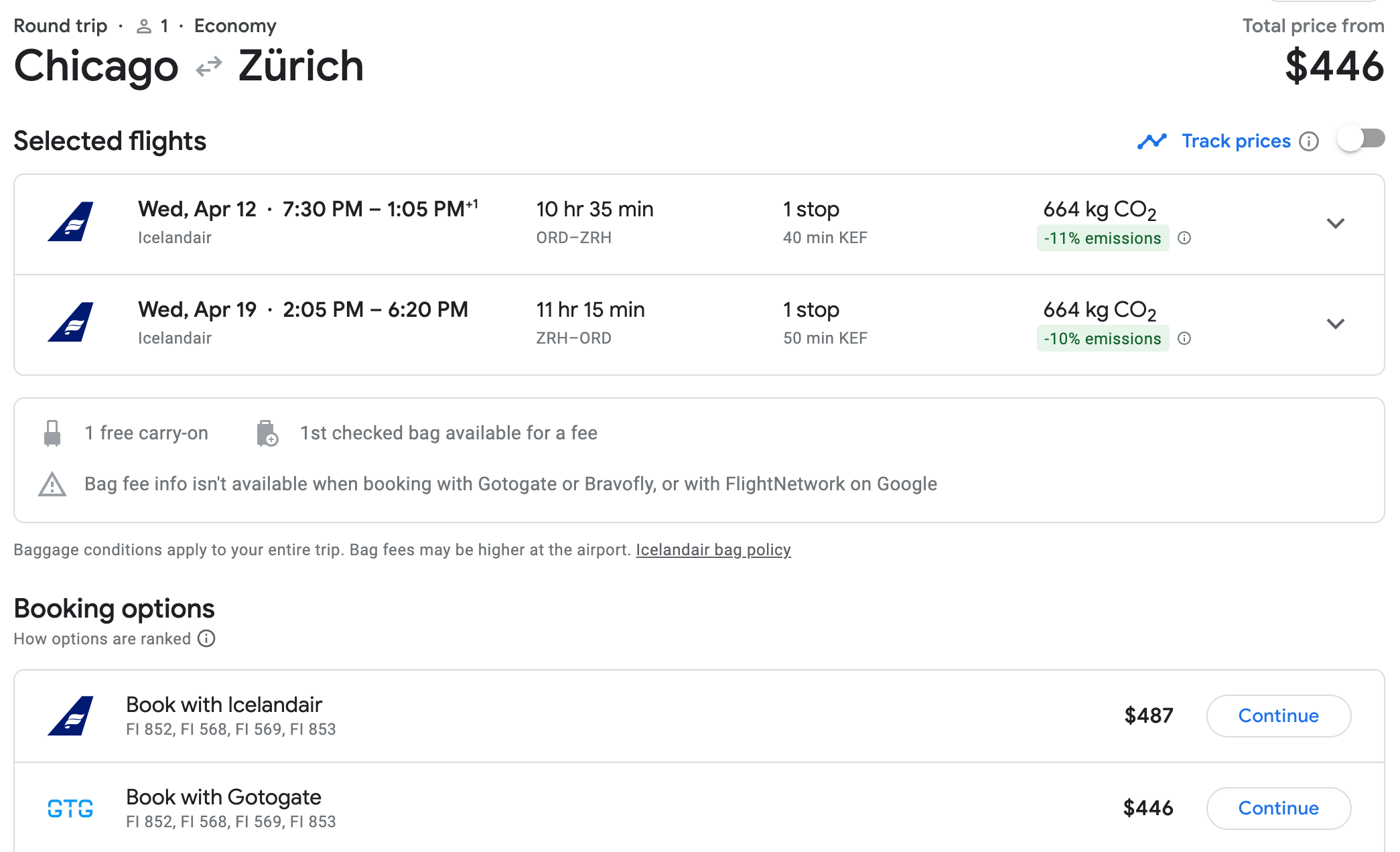1400x852 pixels.
Task: Click info icon beside -11% emissions
Action: (x=1184, y=238)
